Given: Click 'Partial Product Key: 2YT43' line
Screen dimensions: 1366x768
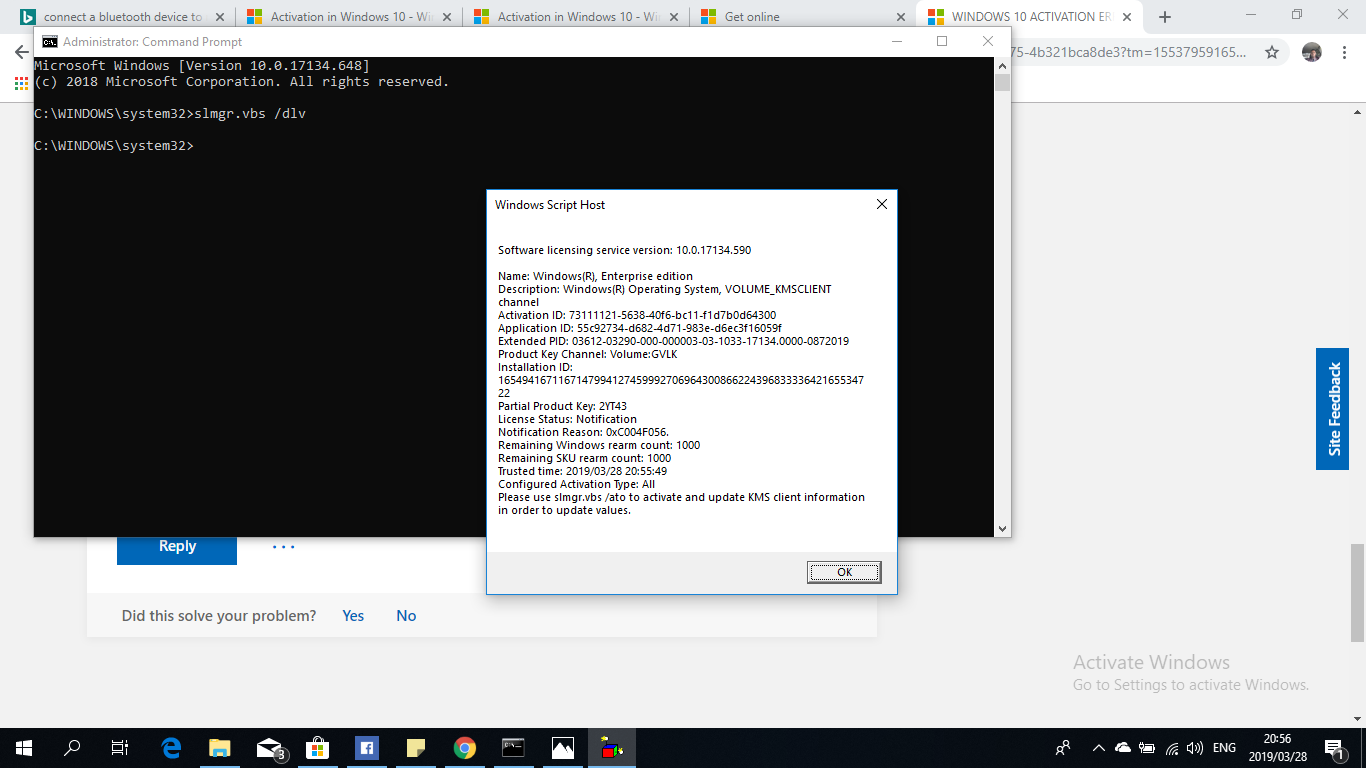Looking at the screenshot, I should tap(563, 406).
